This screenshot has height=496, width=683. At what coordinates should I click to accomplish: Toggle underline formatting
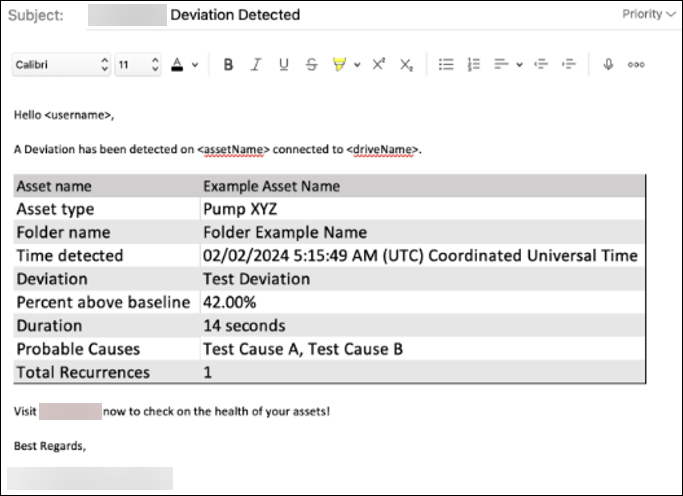click(284, 65)
